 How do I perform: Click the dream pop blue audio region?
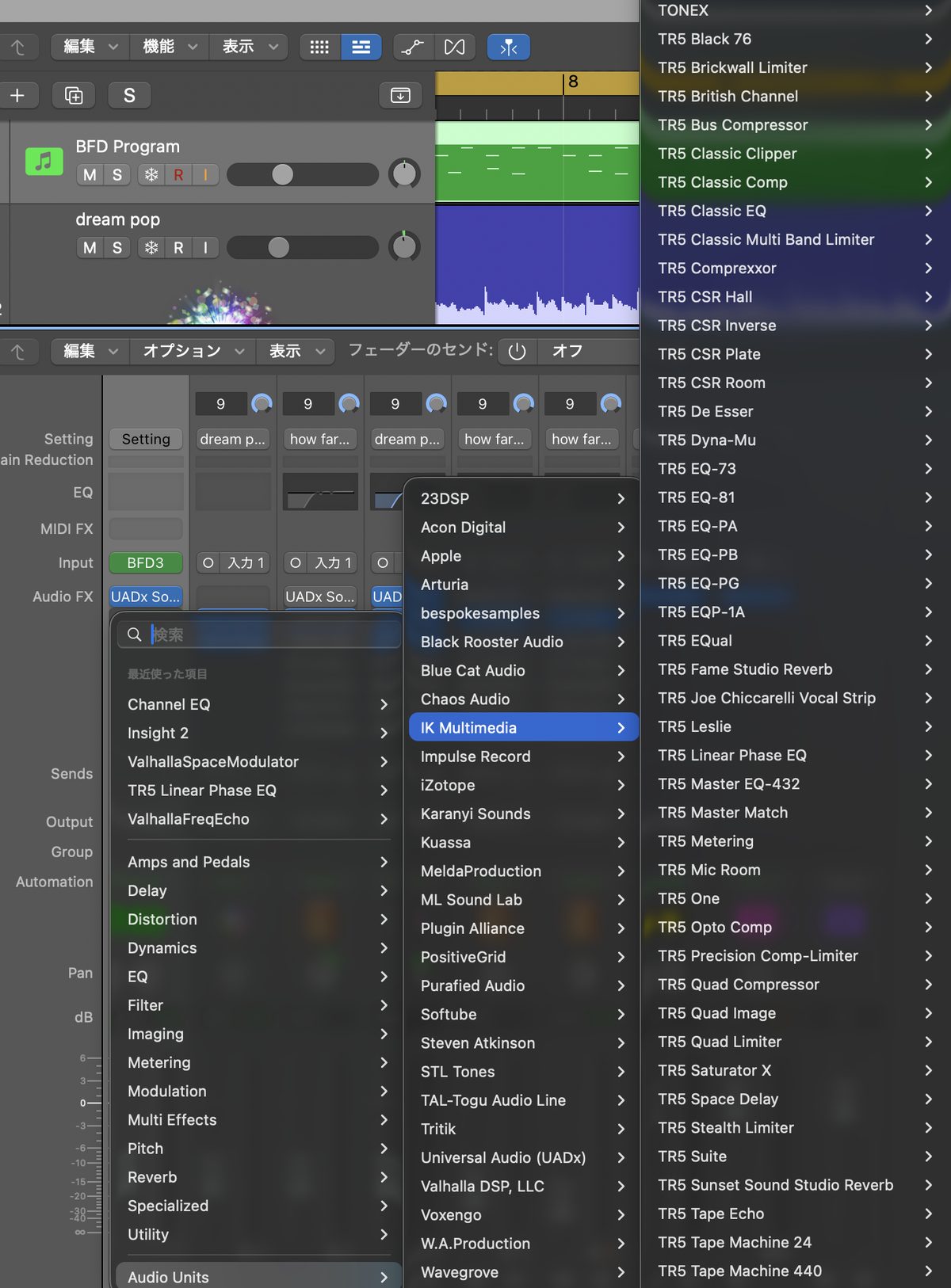537,265
